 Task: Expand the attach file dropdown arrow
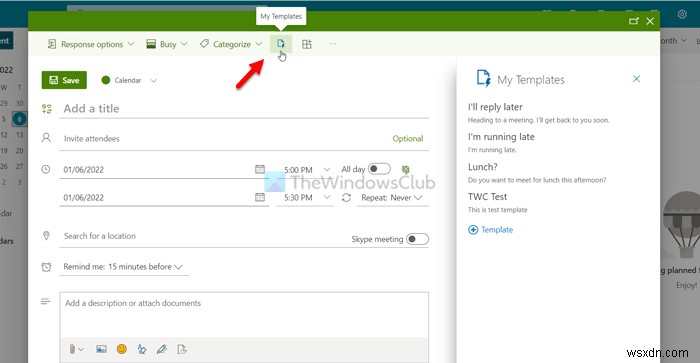[x=81, y=350]
